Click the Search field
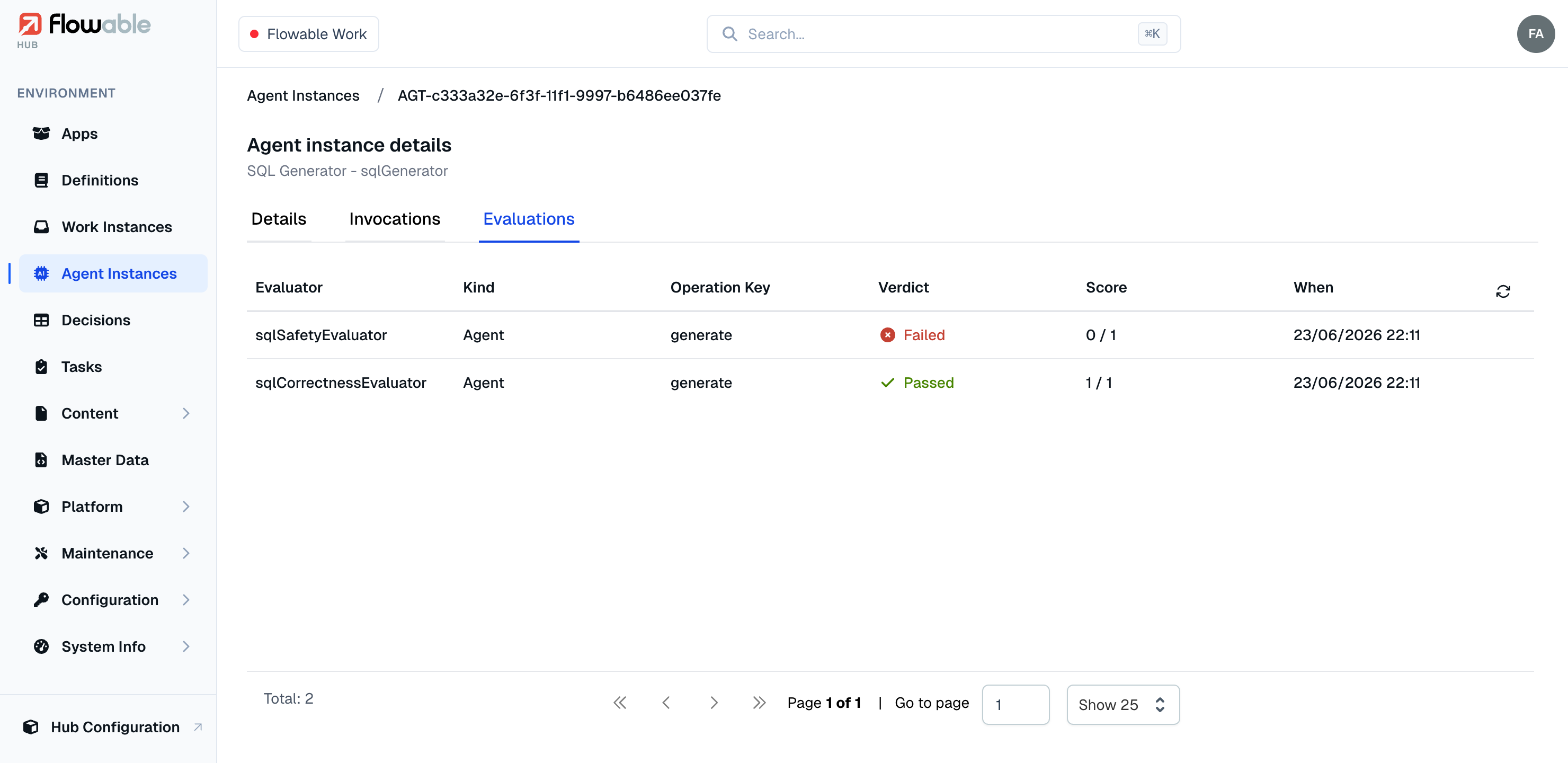This screenshot has height=763, width=1568. point(943,34)
